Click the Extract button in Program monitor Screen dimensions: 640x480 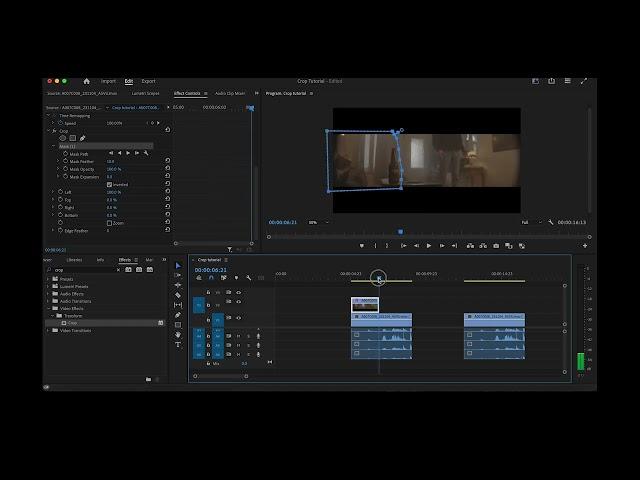tap(483, 246)
